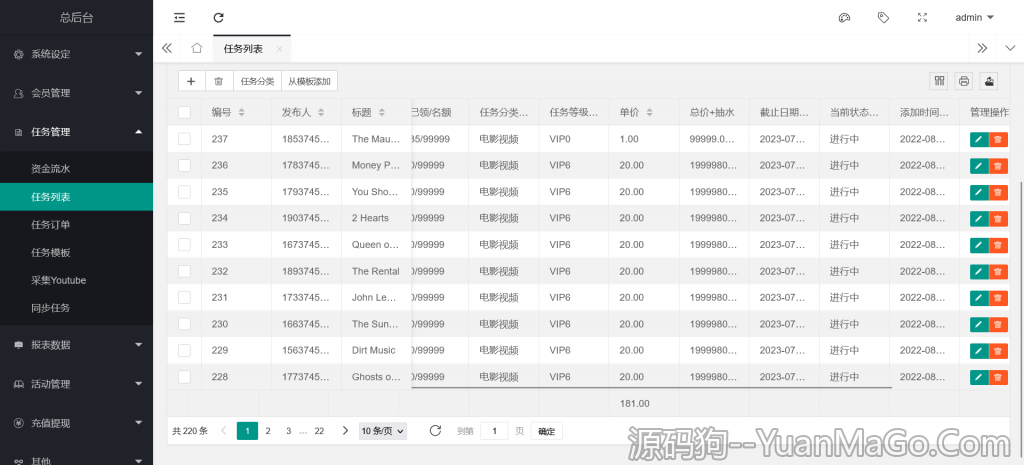Sort by 单价 column arrows
1024x465 pixels.
649,112
